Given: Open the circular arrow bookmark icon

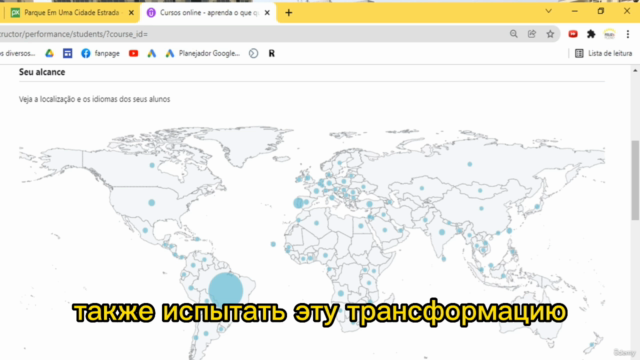Looking at the screenshot, I should [253, 53].
